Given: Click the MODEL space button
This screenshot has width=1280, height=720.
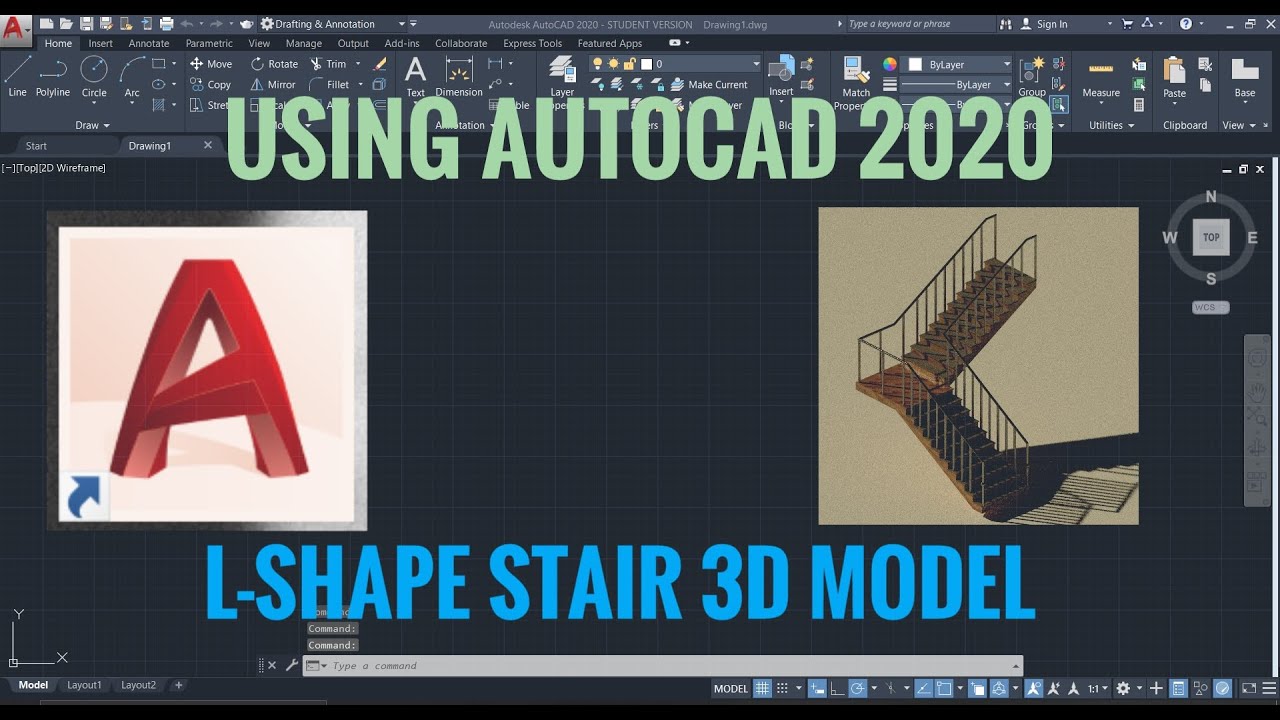Looking at the screenshot, I should 731,688.
